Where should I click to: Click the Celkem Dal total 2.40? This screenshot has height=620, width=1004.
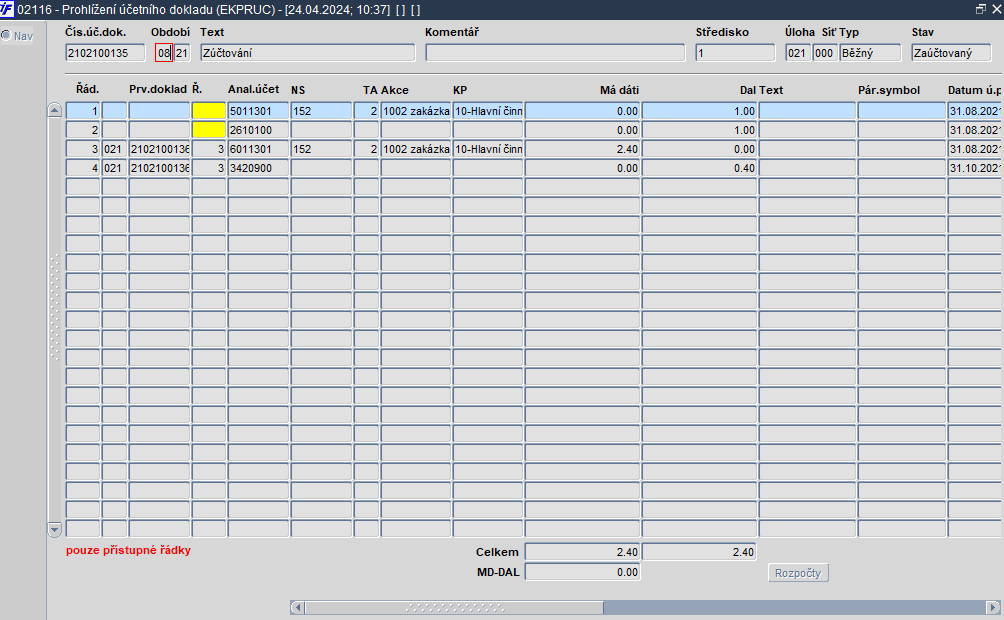pyautogui.click(x=699, y=552)
